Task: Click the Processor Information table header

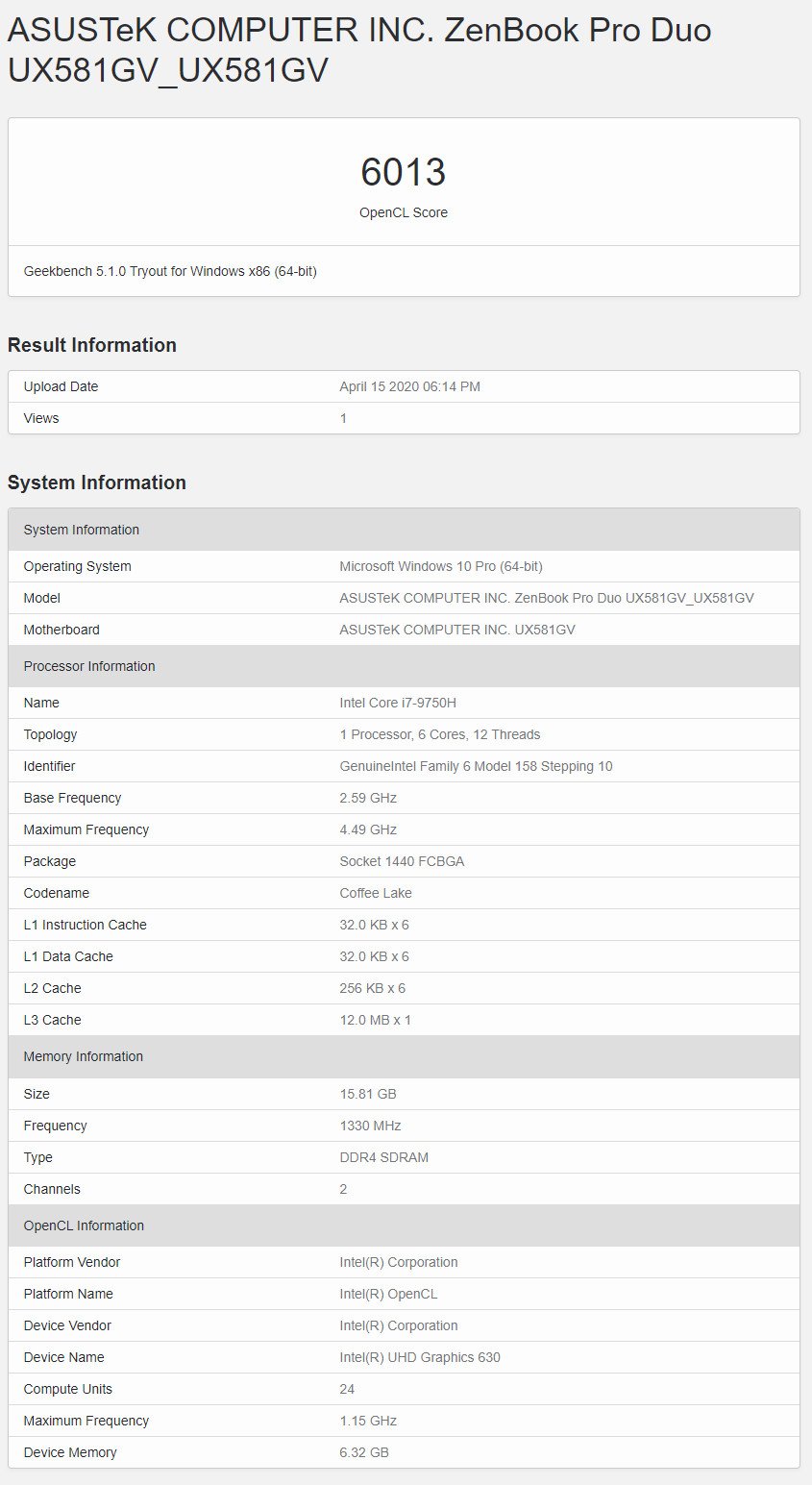Action: point(404,666)
